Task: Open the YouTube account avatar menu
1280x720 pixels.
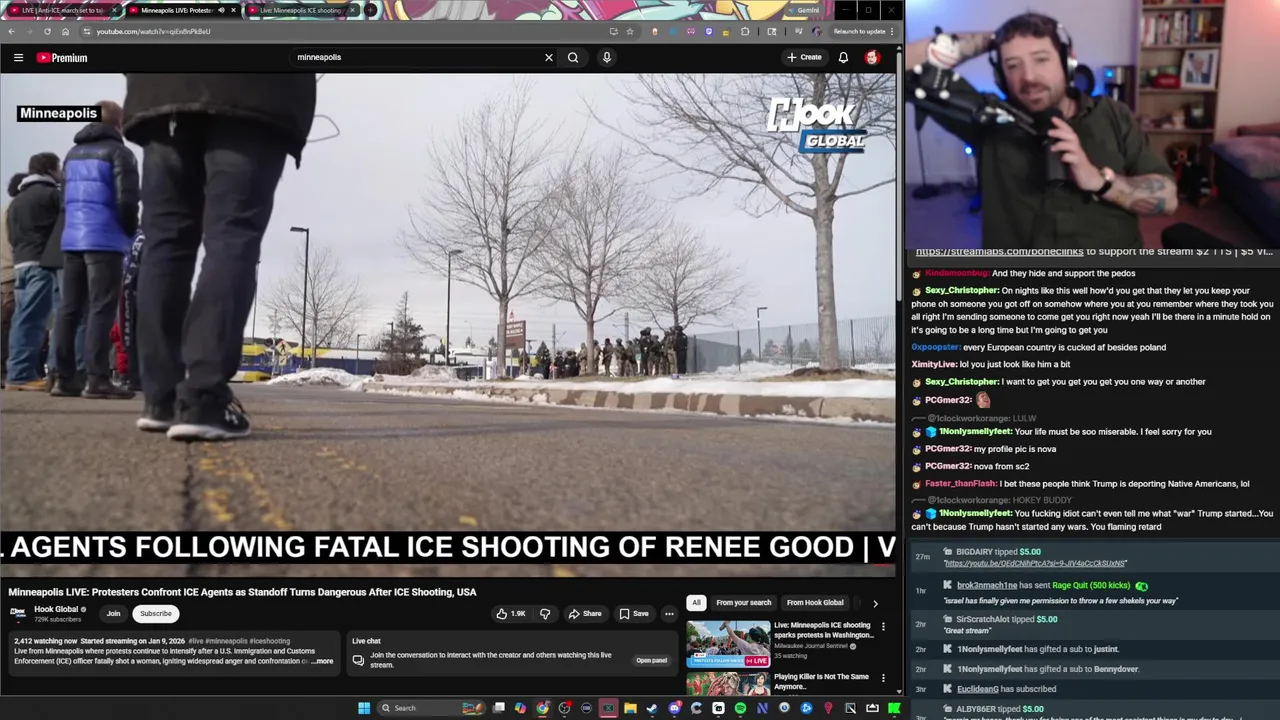Action: pos(872,57)
